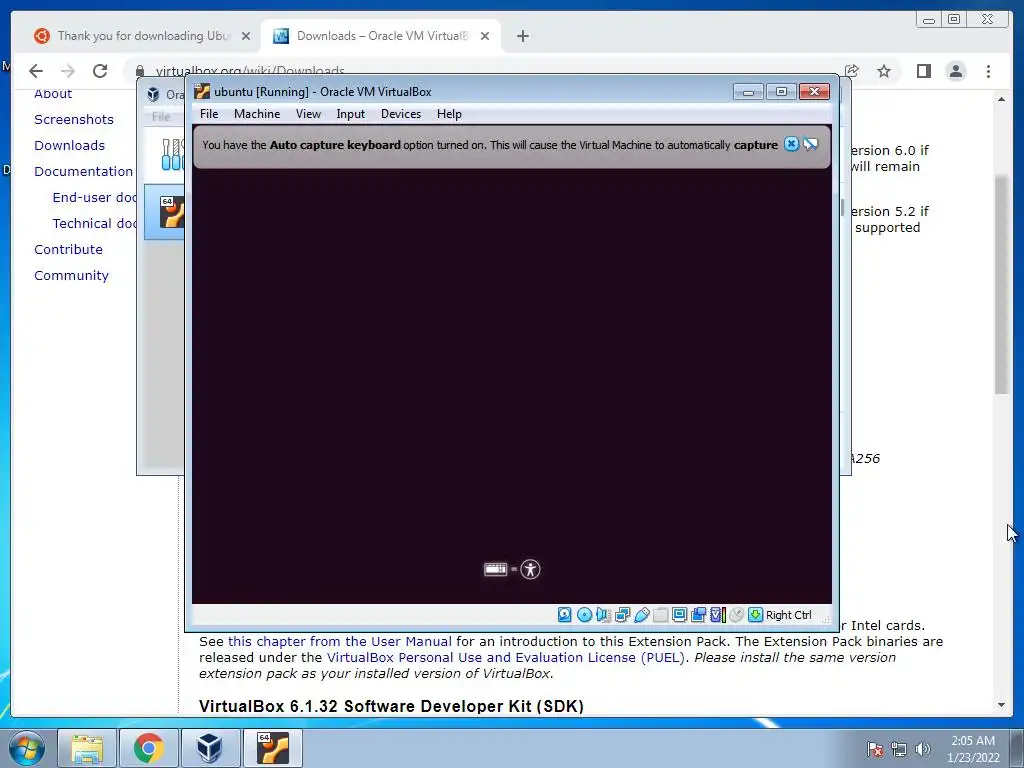
Task: Open the VirtualBox Personal Use and Evaluation License link
Action: pyautogui.click(x=506, y=658)
